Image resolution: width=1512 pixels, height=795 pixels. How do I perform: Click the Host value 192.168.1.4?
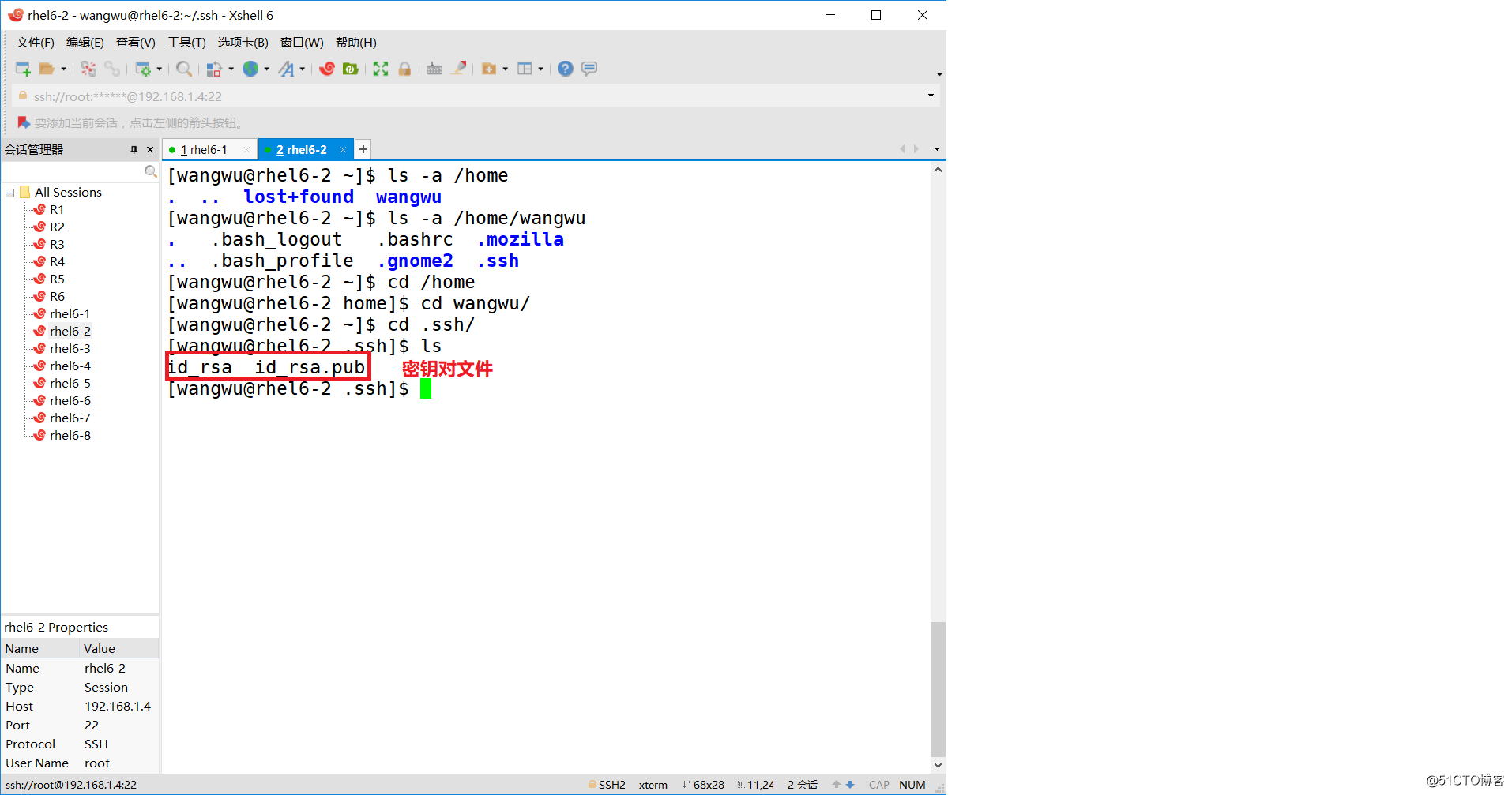tap(118, 707)
